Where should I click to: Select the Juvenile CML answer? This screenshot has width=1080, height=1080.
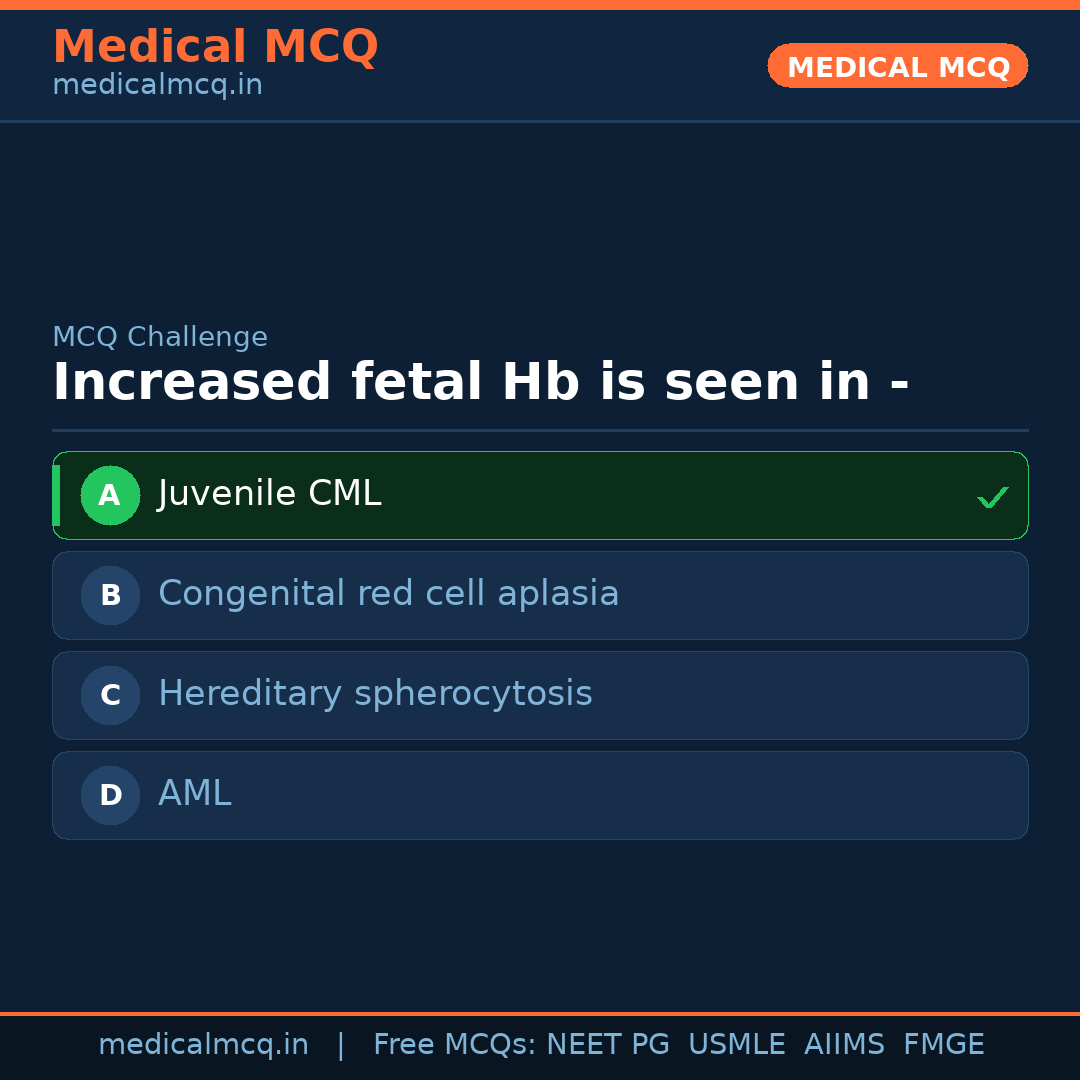tap(270, 494)
